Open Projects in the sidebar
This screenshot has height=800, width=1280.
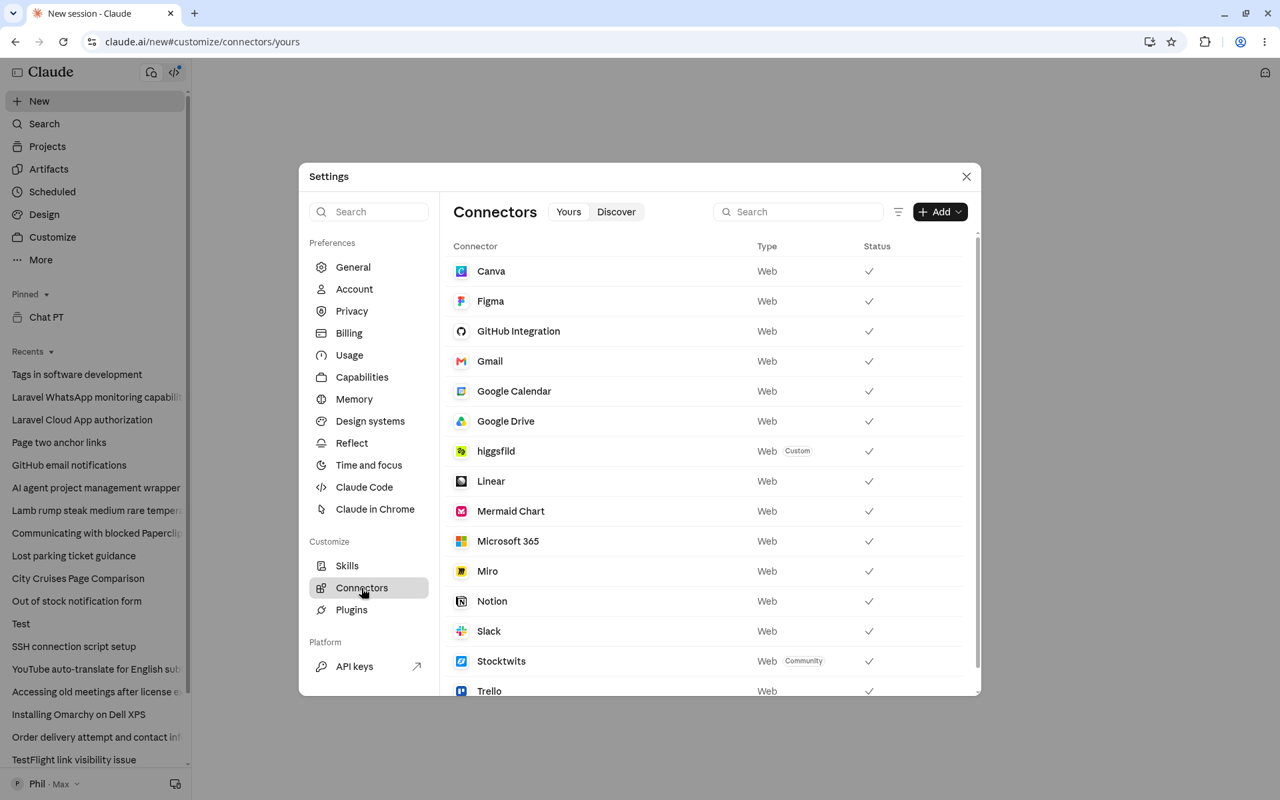[95, 147]
